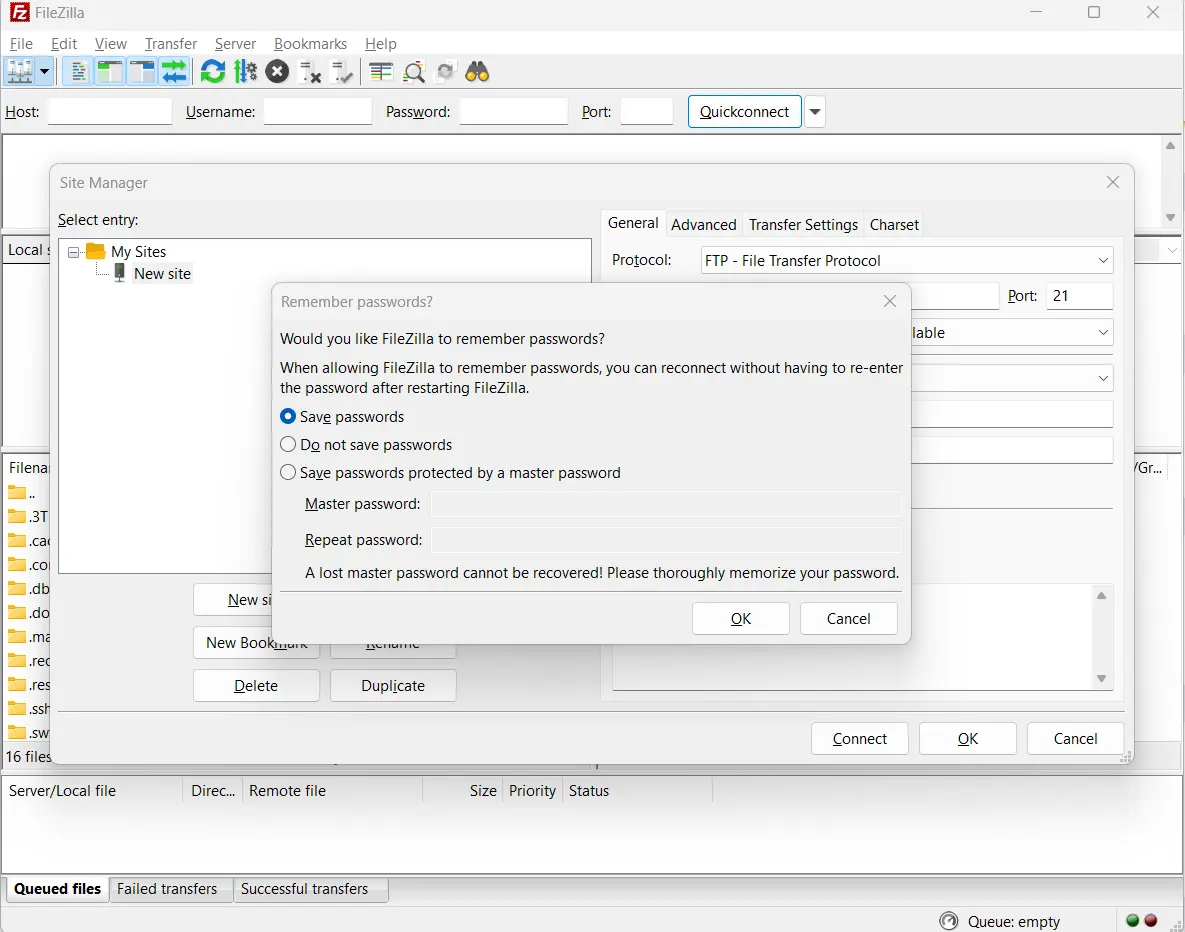Toggle message log display icon

click(77, 72)
